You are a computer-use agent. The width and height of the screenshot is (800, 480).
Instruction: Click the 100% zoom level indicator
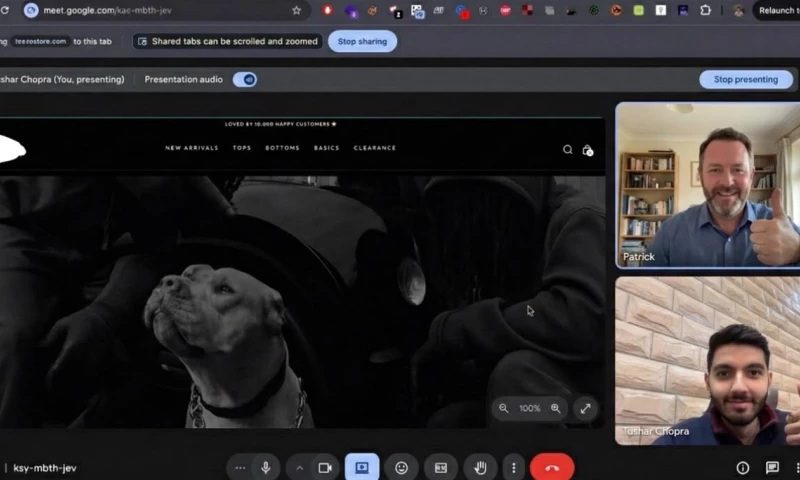click(x=530, y=408)
